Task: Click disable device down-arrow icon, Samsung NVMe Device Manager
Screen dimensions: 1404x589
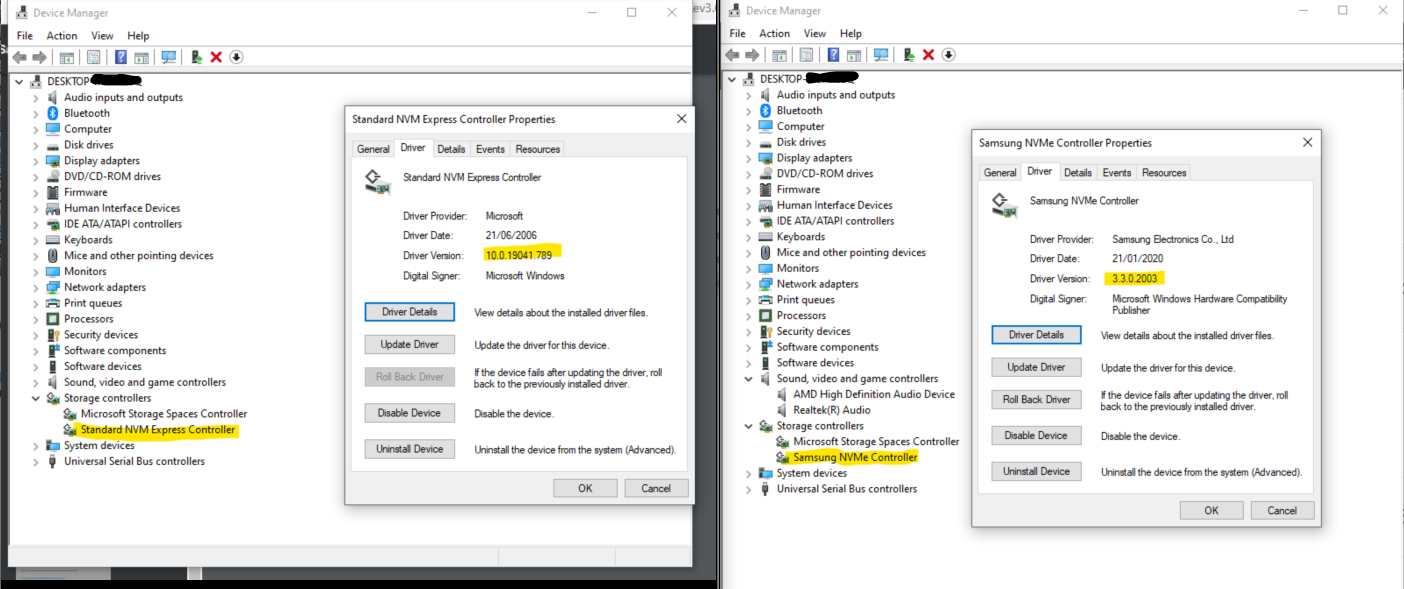Action: (x=949, y=55)
